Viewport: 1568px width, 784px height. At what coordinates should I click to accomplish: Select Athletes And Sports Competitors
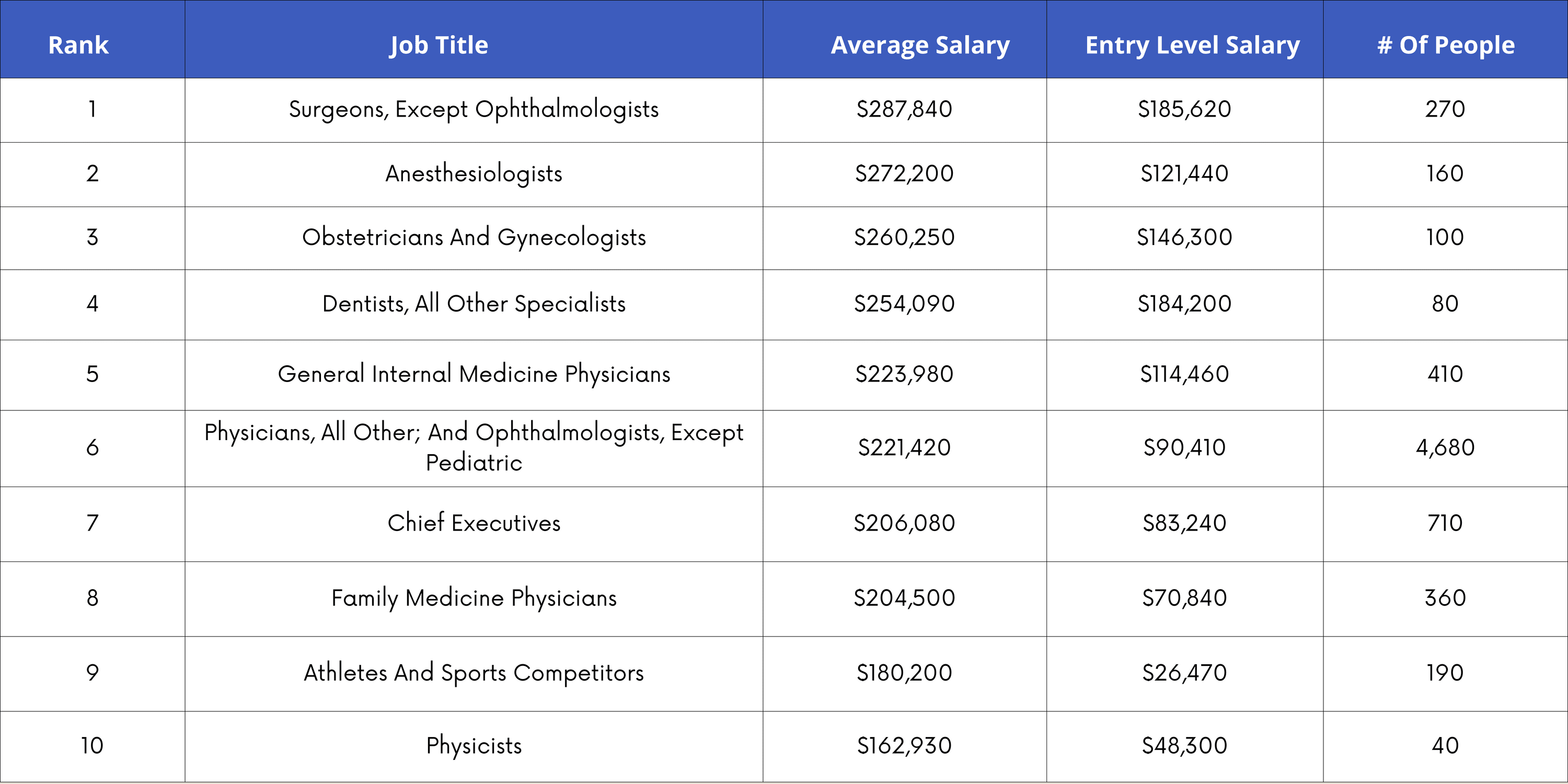474,673
